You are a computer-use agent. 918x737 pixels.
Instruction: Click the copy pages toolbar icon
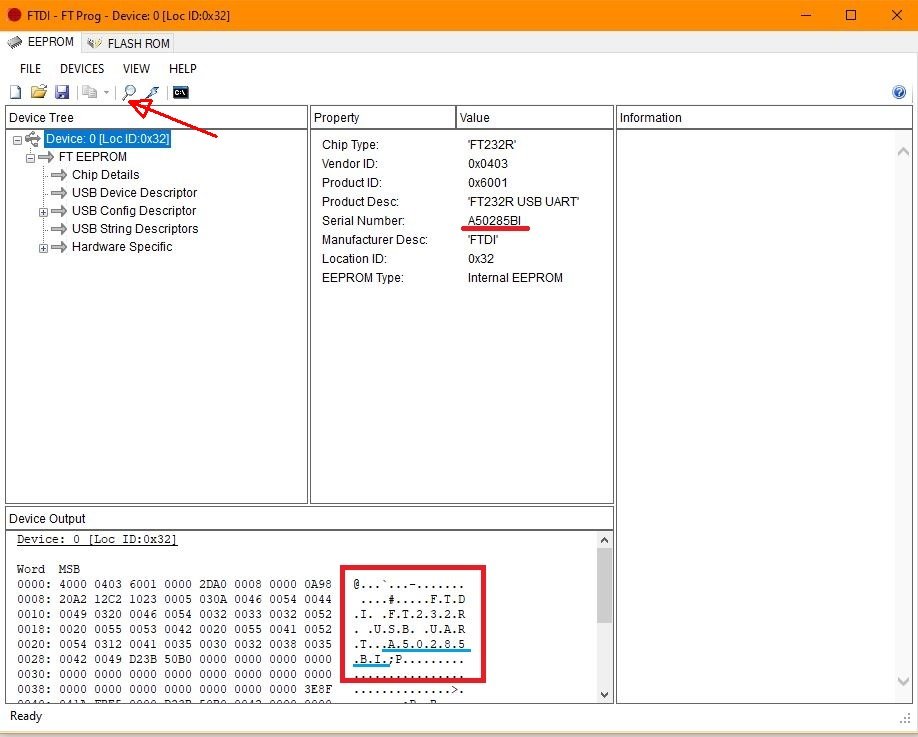[89, 93]
